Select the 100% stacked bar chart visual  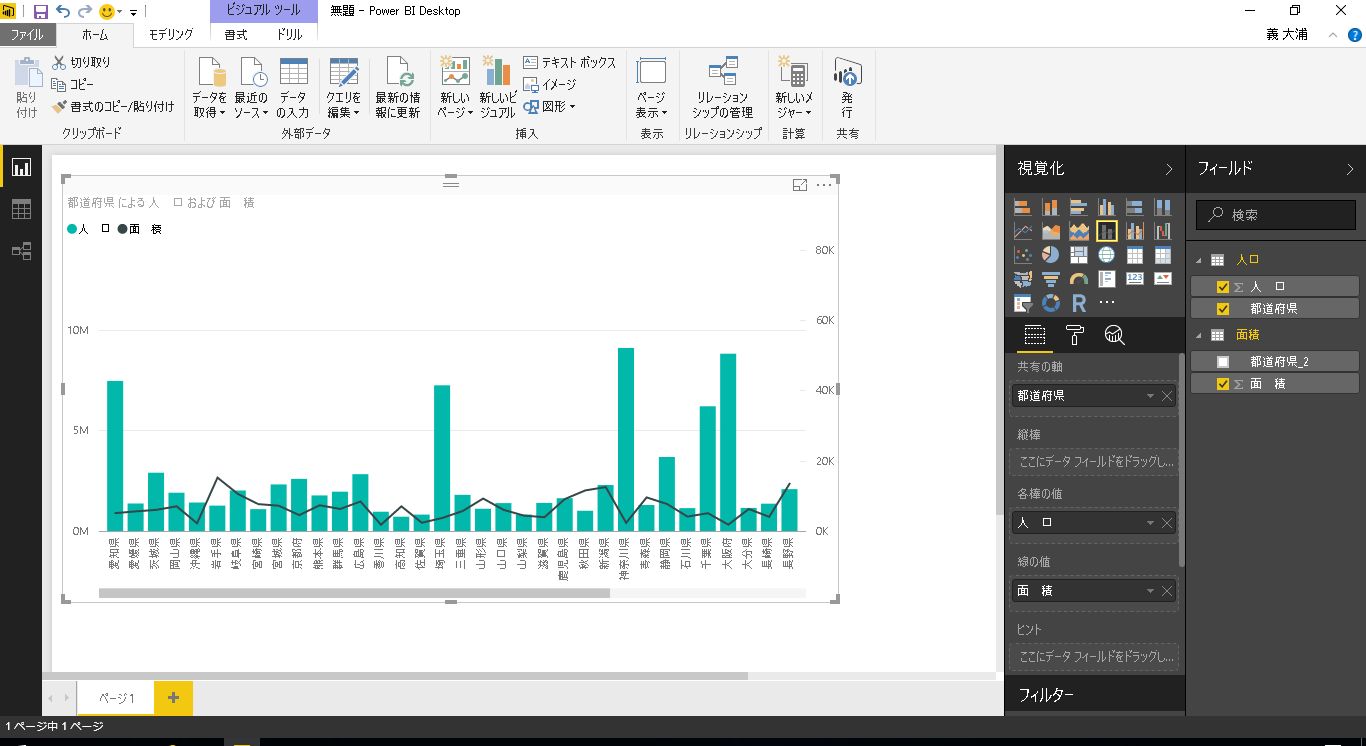pyautogui.click(x=1134, y=207)
